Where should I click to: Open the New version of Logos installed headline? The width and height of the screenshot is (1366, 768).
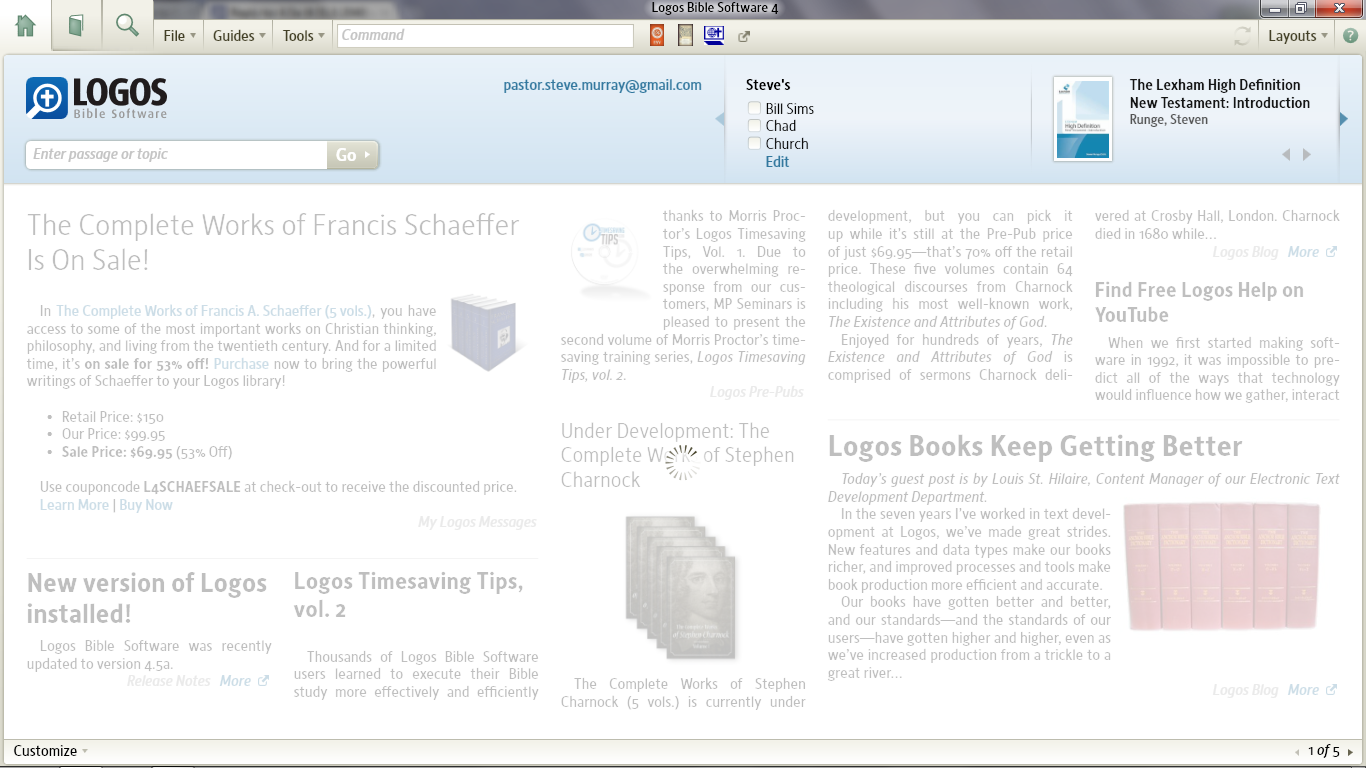[147, 598]
